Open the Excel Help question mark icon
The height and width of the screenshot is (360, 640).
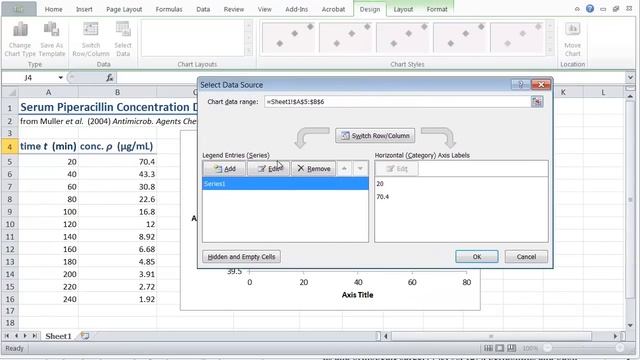click(x=590, y=9)
